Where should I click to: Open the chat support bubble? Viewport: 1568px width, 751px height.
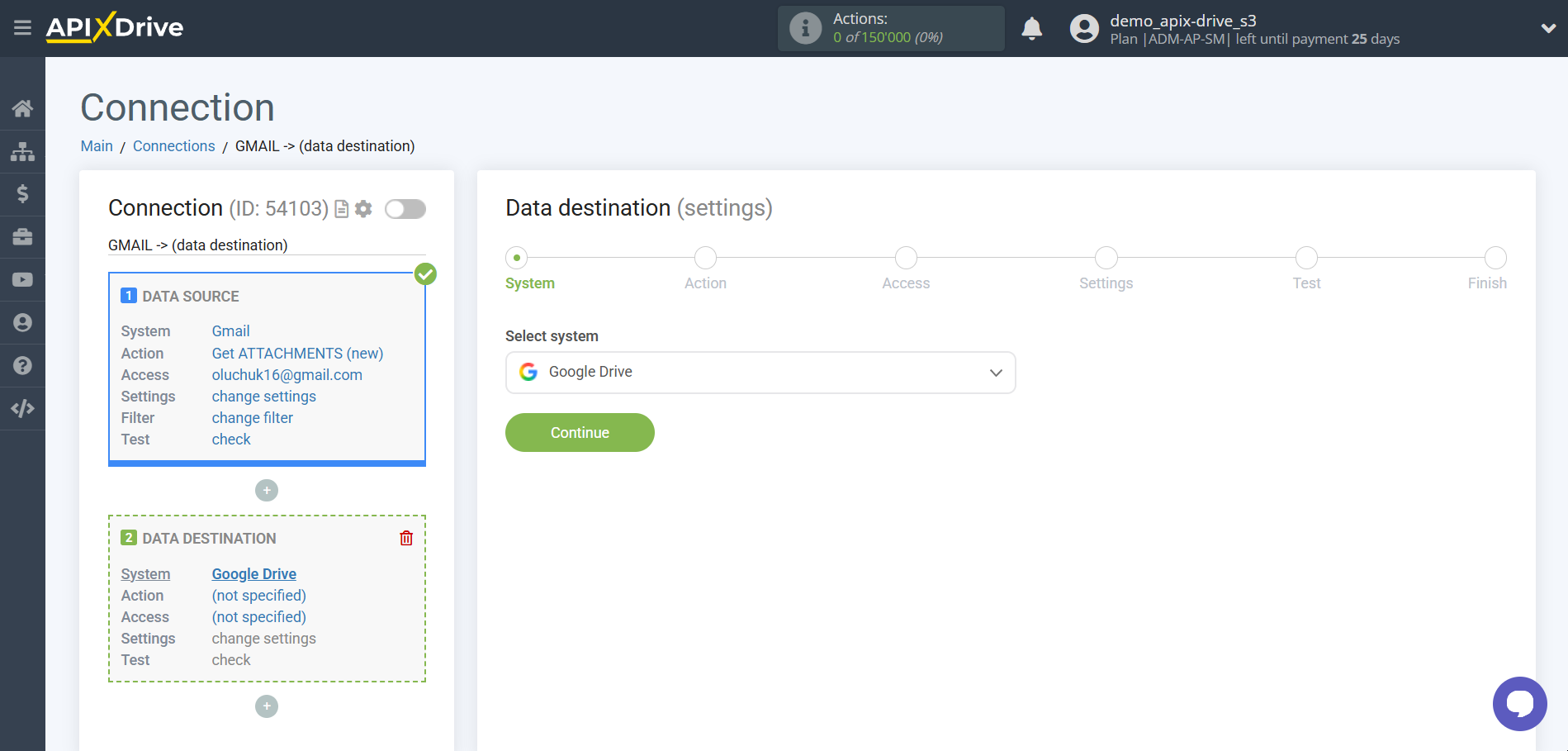coord(1519,704)
